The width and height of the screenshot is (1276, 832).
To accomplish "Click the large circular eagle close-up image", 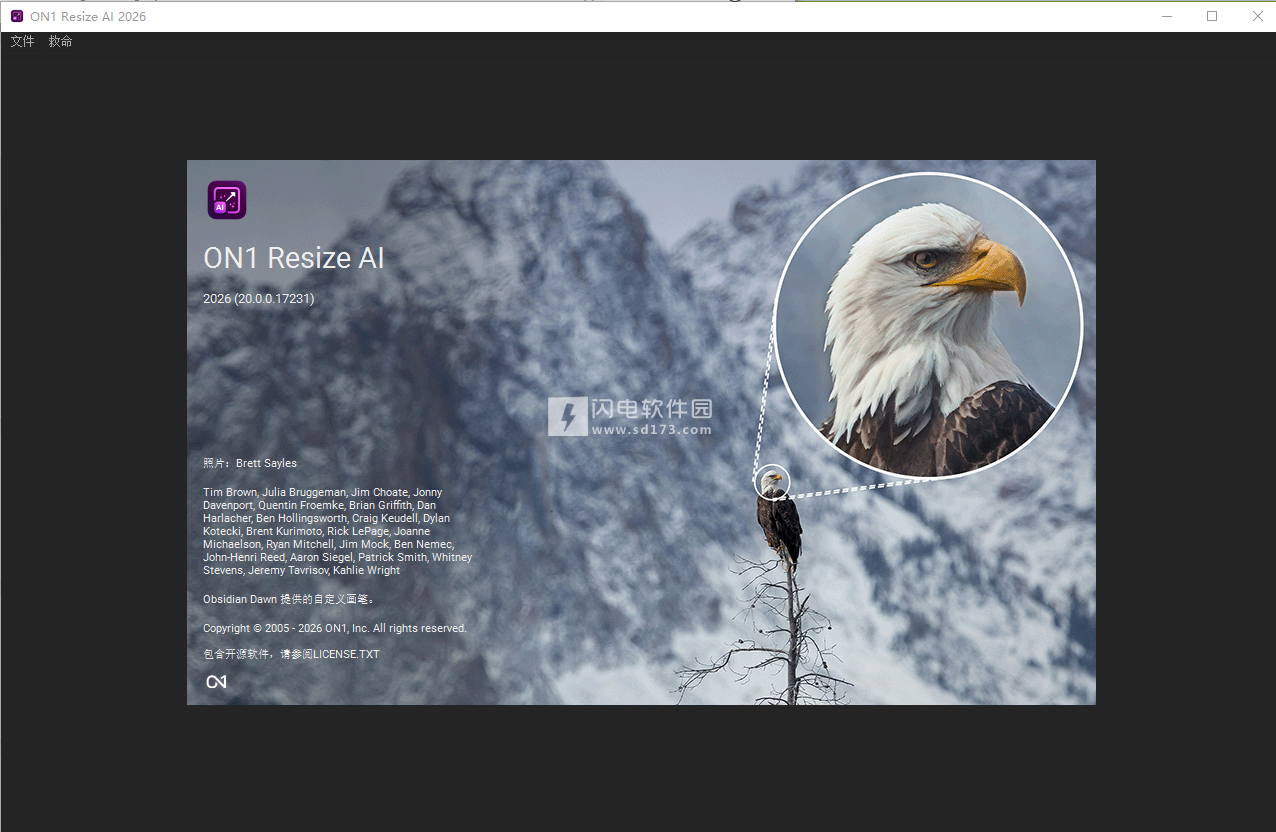I will click(x=928, y=325).
